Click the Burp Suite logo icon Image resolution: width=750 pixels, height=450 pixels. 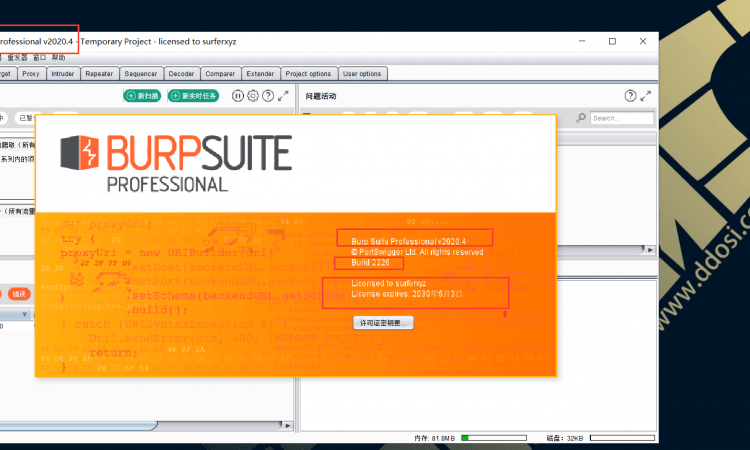click(x=79, y=153)
